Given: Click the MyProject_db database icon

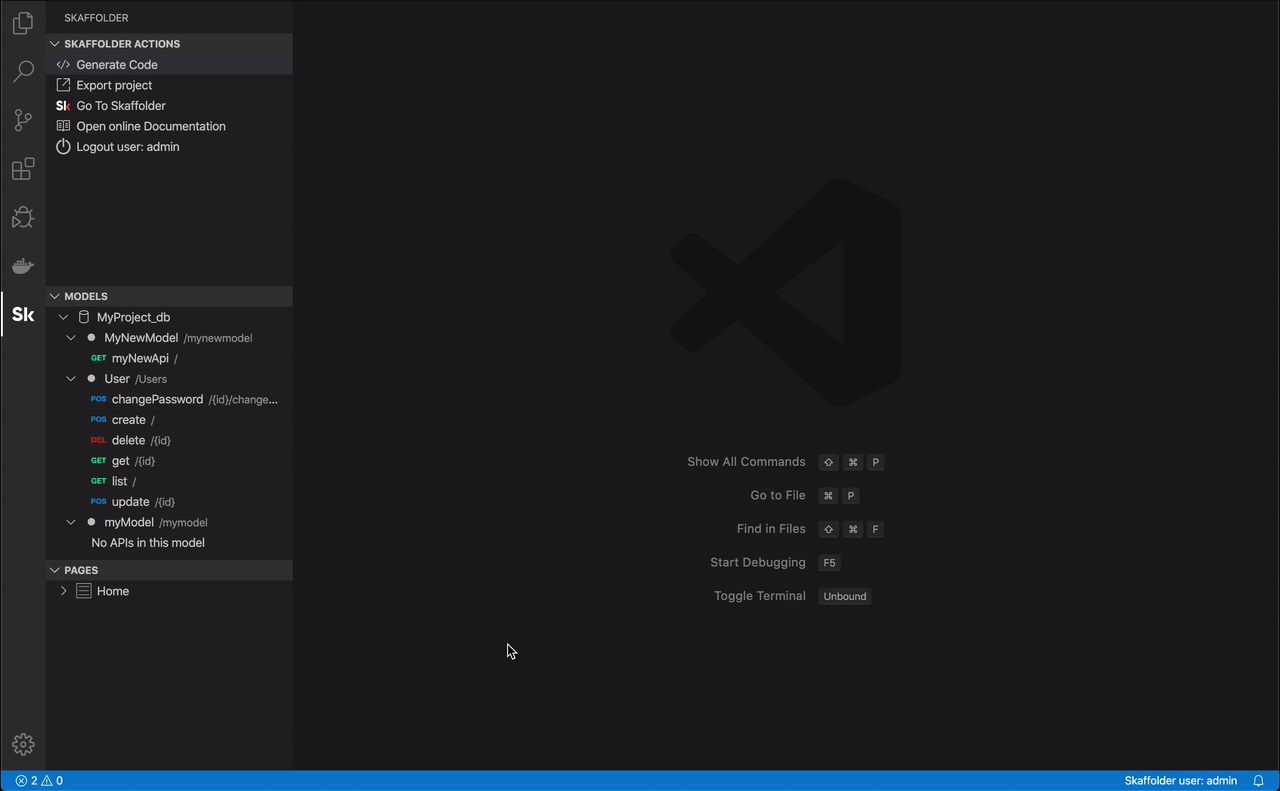Looking at the screenshot, I should tap(84, 317).
